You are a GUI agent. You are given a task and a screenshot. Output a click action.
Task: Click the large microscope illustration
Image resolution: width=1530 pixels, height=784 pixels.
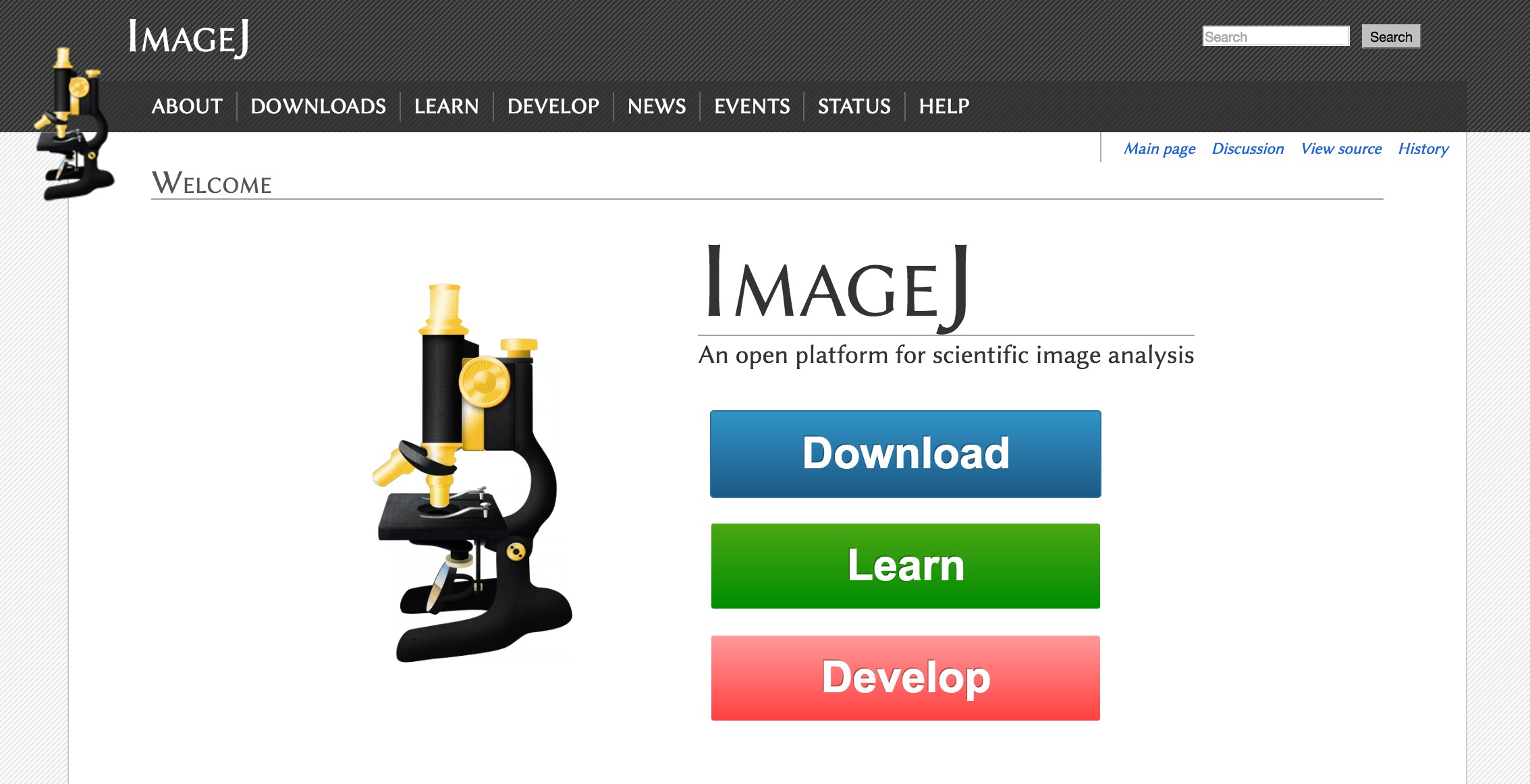click(472, 473)
